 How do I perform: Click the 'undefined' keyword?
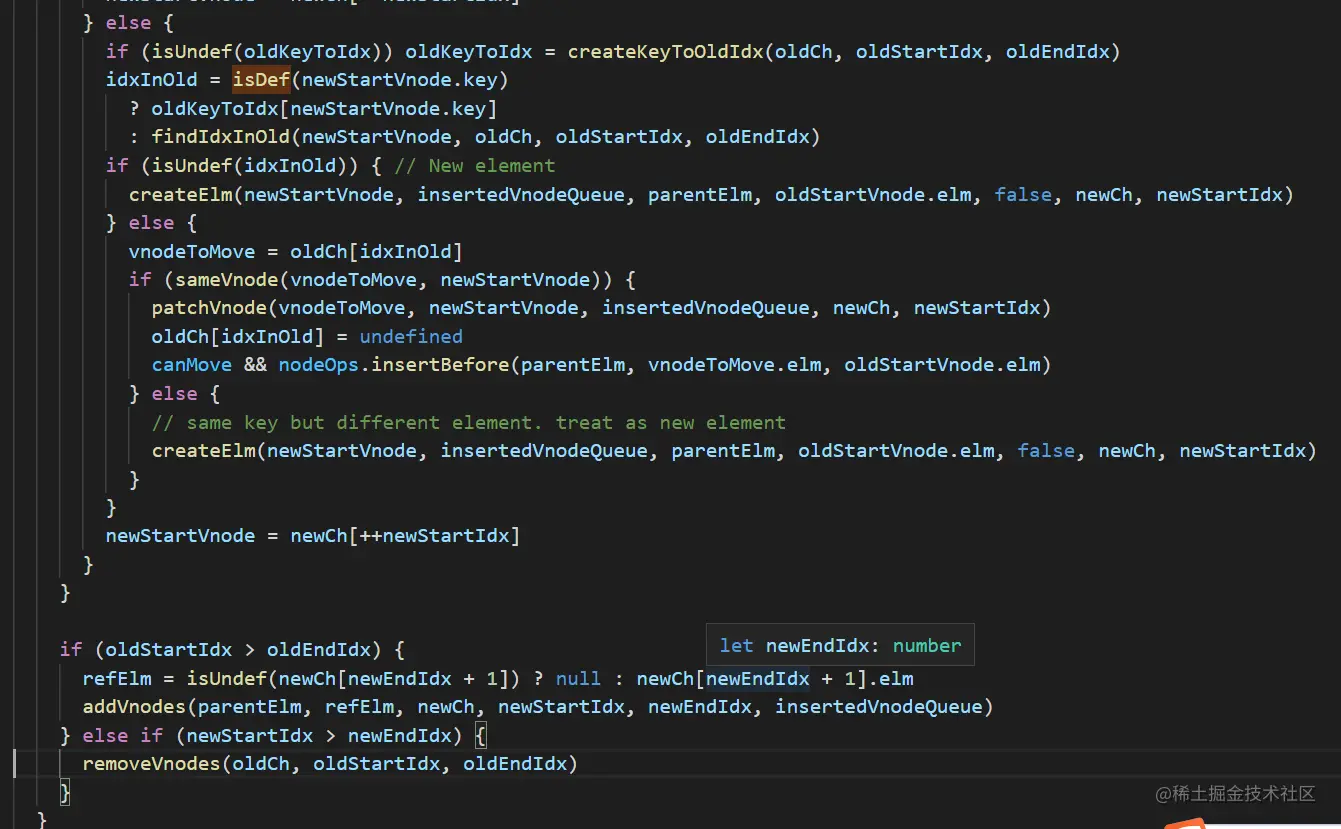pos(411,336)
